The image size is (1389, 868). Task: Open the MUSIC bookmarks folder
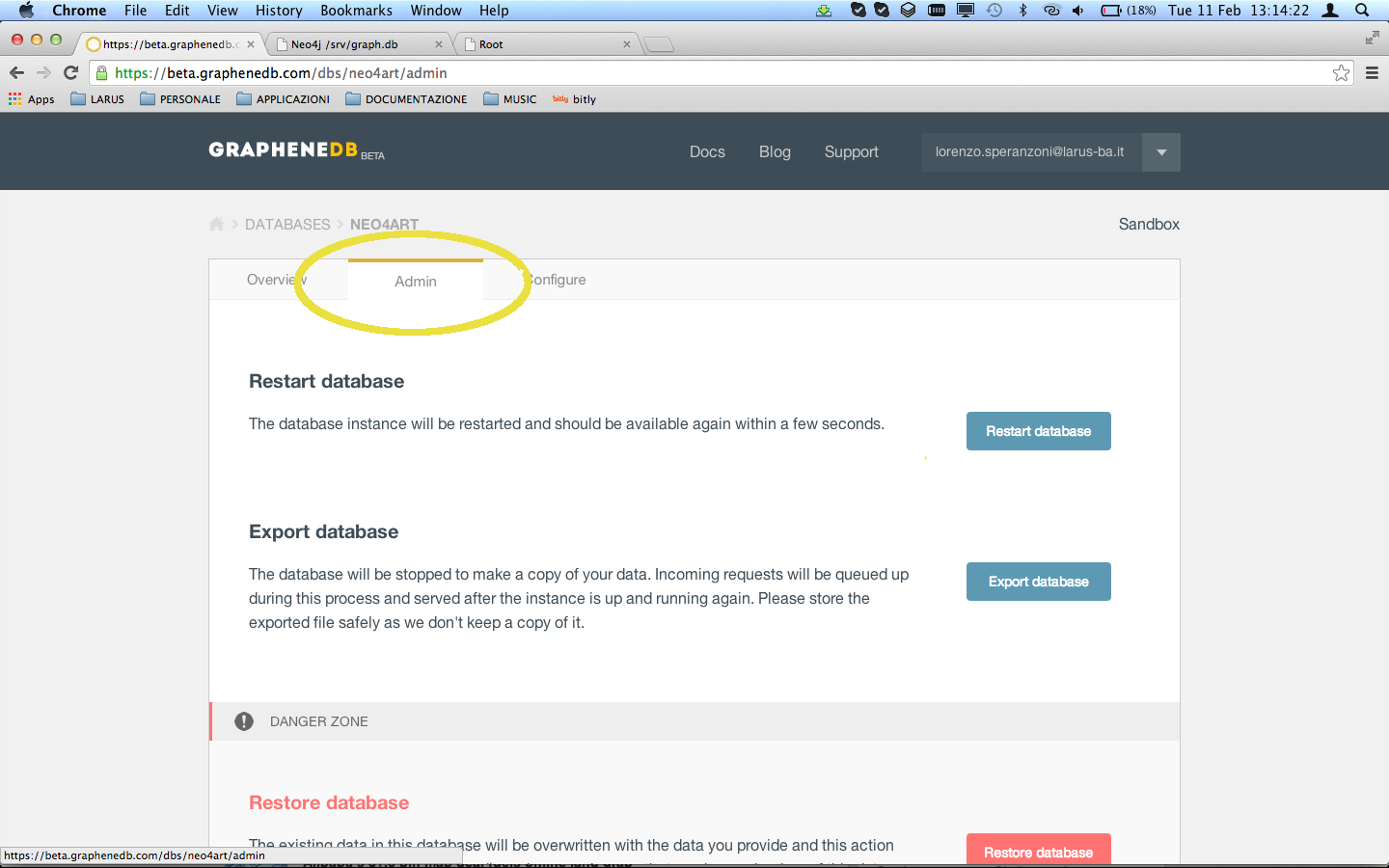click(x=509, y=99)
